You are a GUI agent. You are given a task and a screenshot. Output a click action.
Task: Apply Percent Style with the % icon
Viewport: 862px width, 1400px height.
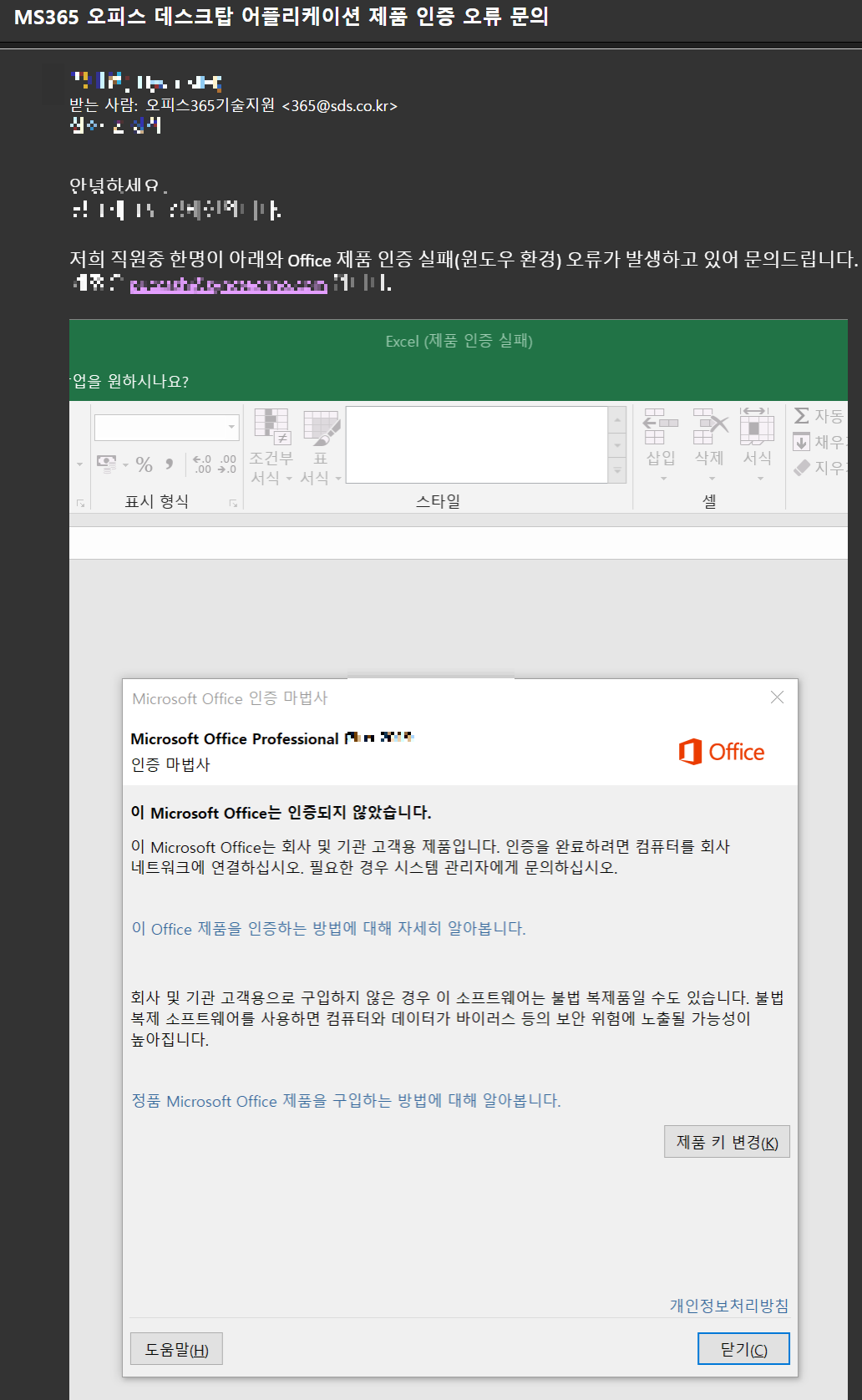click(x=145, y=464)
